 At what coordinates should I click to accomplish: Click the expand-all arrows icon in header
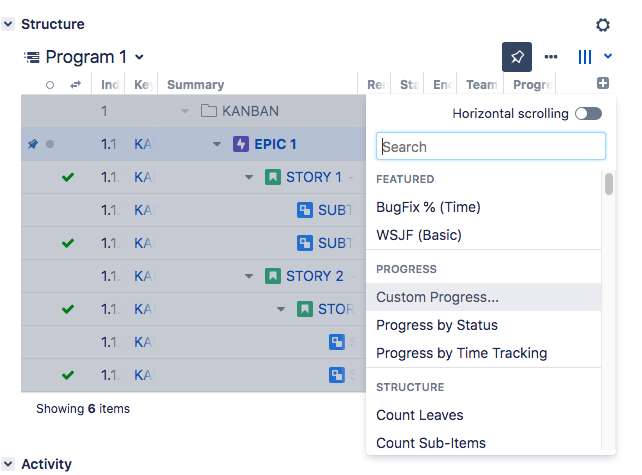pos(74,85)
